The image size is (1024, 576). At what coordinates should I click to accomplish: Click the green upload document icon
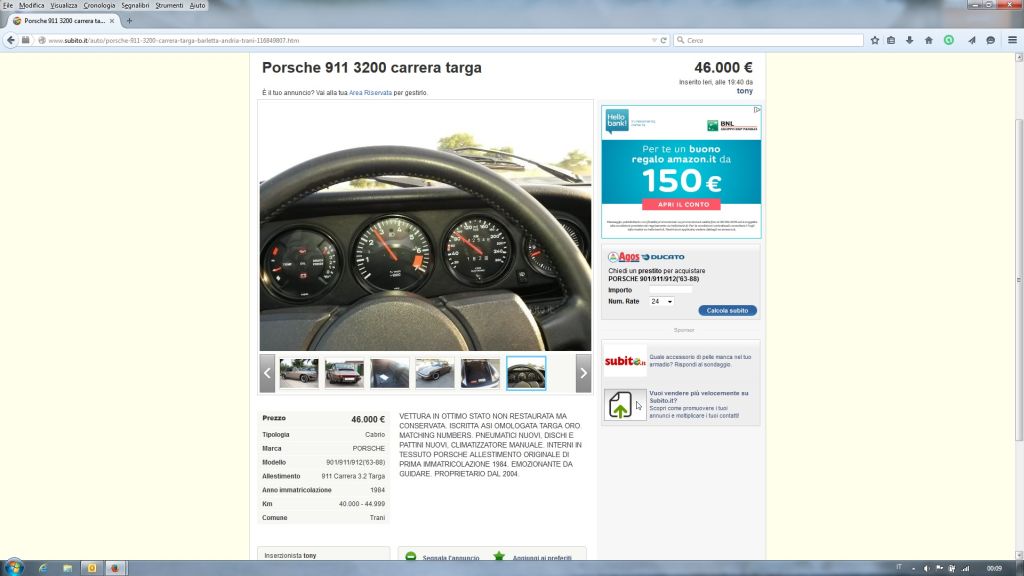tap(620, 405)
